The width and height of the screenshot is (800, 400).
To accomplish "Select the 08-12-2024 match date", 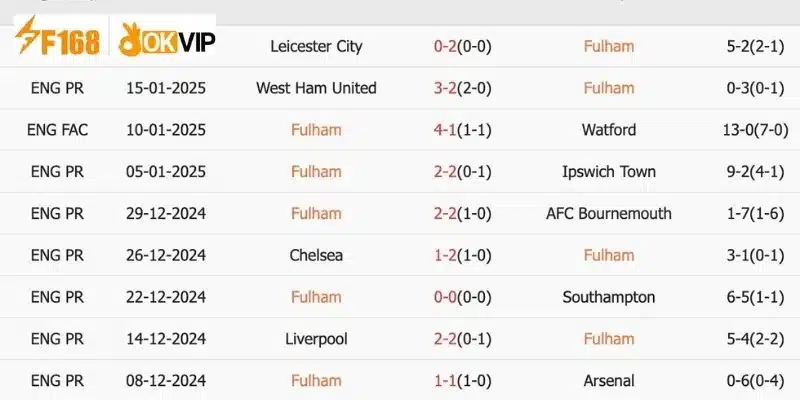I will point(166,381).
